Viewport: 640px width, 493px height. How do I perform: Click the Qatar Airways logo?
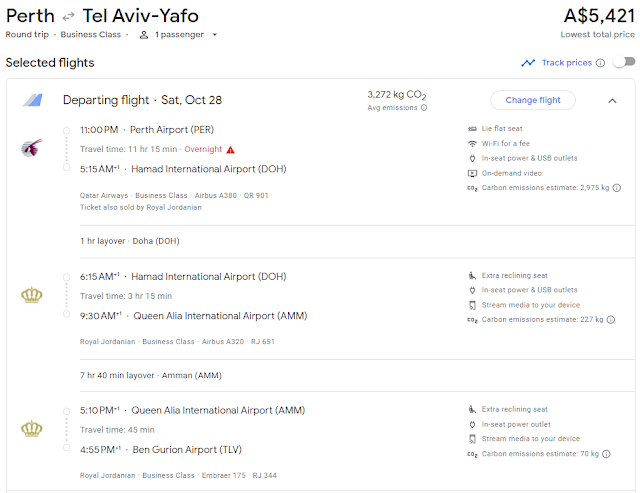click(x=31, y=149)
